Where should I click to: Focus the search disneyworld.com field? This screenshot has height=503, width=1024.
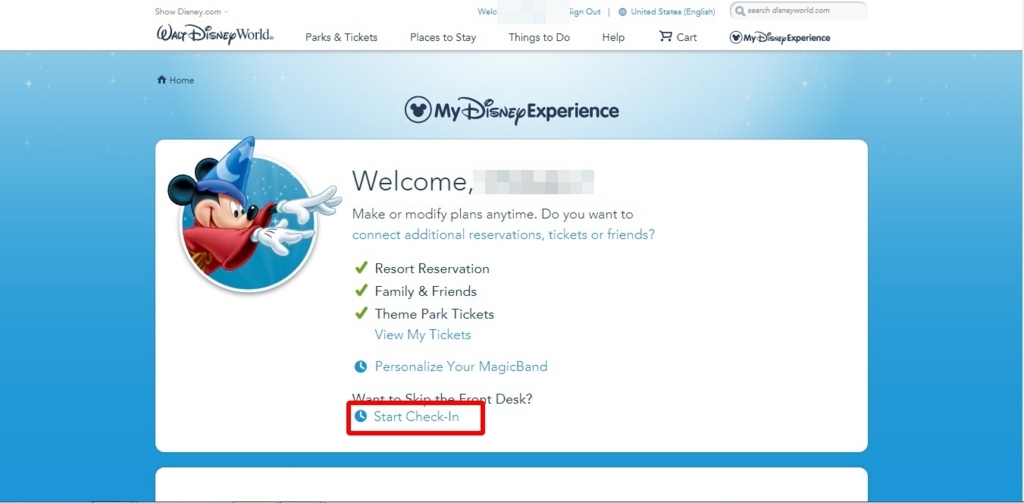tap(798, 11)
